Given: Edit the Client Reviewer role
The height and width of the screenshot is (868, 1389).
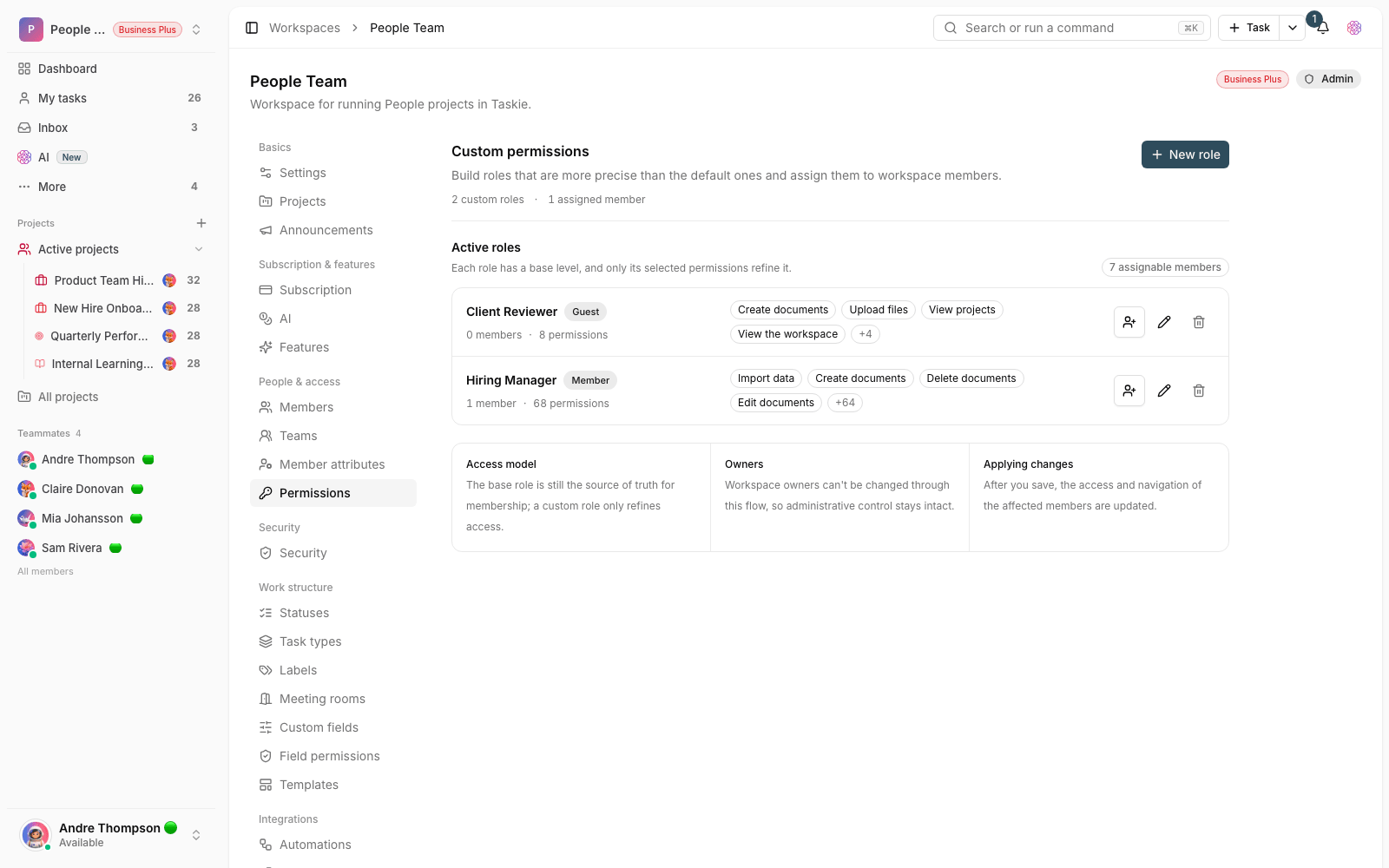Looking at the screenshot, I should (x=1164, y=322).
